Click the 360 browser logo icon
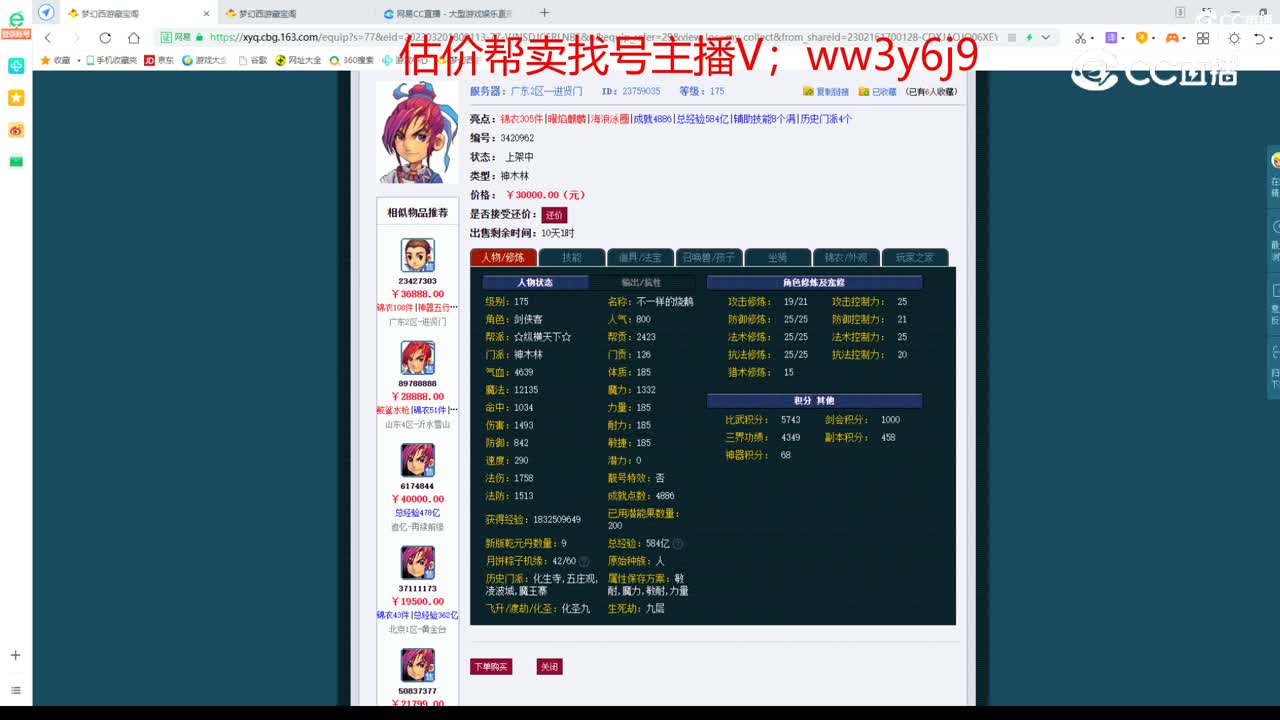The height and width of the screenshot is (720, 1280). 16,19
